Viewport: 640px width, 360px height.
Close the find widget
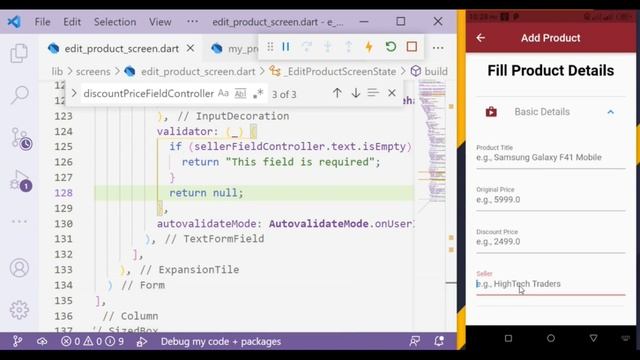[x=392, y=93]
